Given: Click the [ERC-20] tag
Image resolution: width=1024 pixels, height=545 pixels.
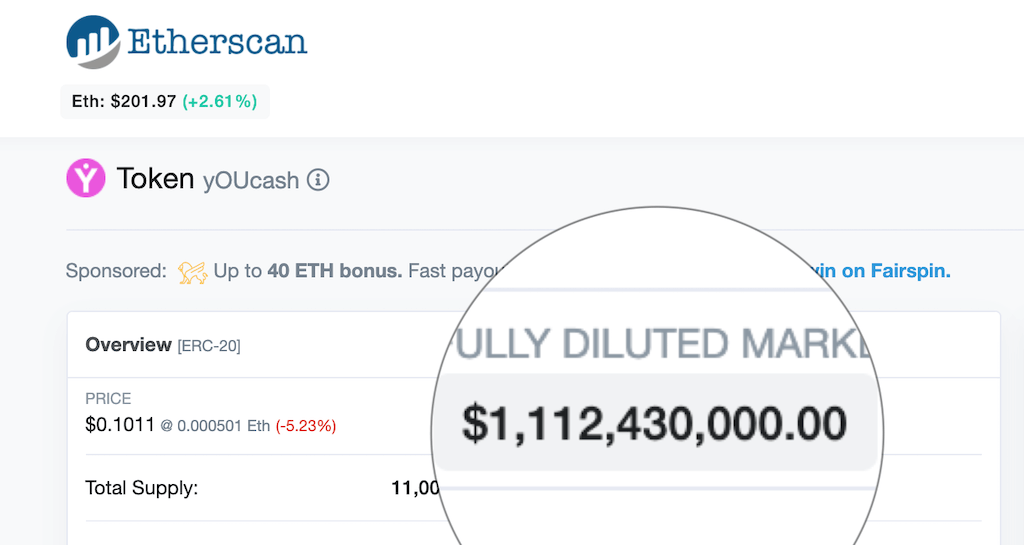Looking at the screenshot, I should click(x=209, y=346).
